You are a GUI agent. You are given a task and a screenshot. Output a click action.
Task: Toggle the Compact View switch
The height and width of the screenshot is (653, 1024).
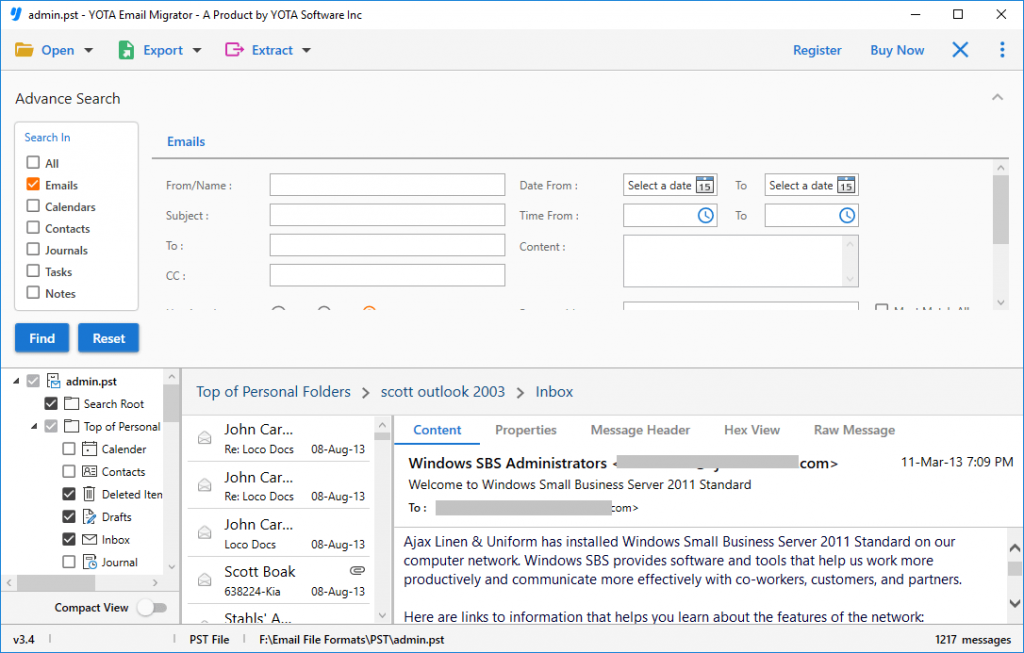click(x=152, y=608)
